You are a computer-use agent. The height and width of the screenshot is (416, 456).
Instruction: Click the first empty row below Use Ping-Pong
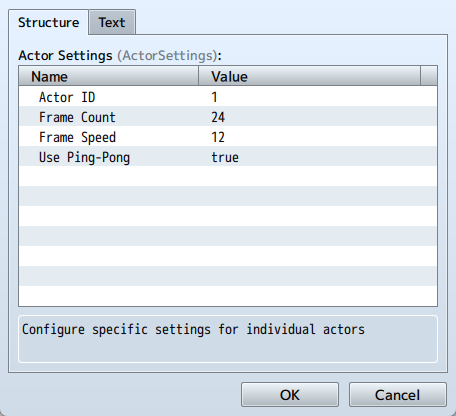[x=228, y=176]
